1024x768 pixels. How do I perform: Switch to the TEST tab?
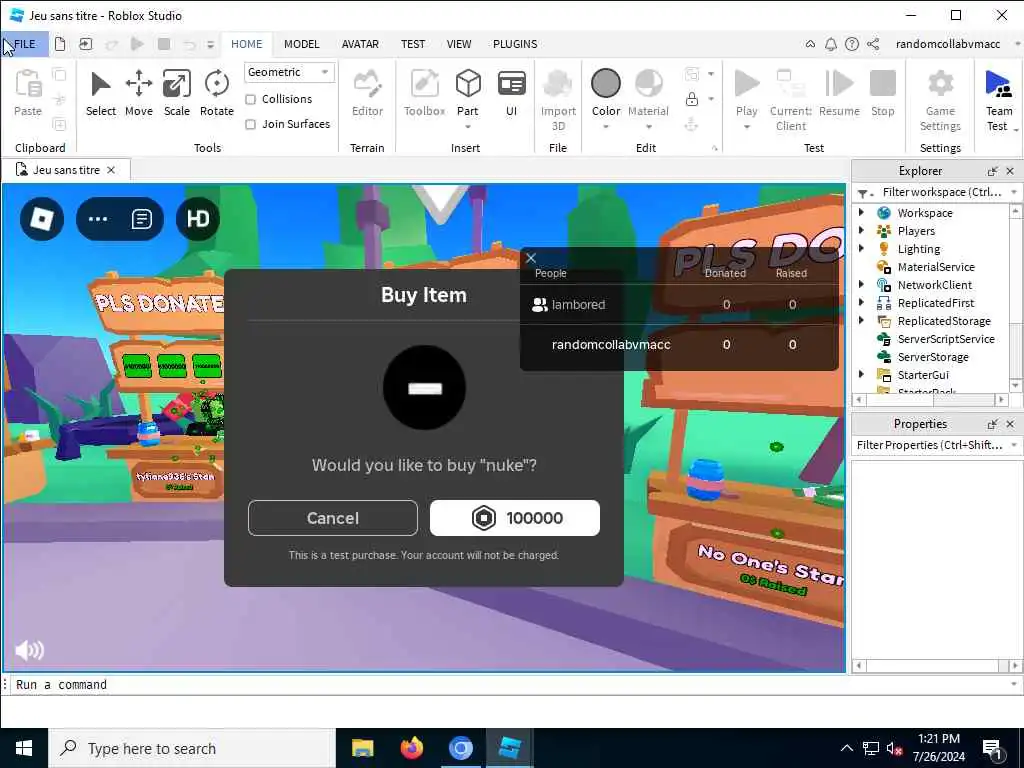(413, 44)
